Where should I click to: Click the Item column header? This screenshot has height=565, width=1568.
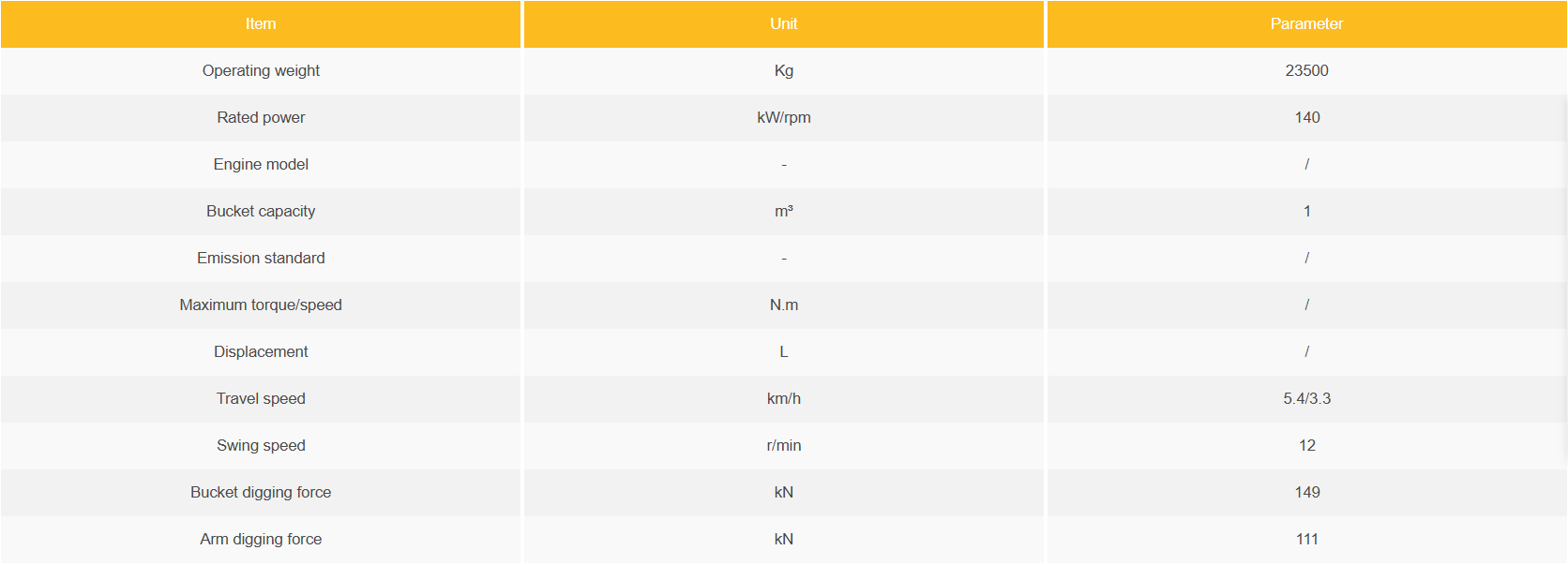click(x=261, y=24)
